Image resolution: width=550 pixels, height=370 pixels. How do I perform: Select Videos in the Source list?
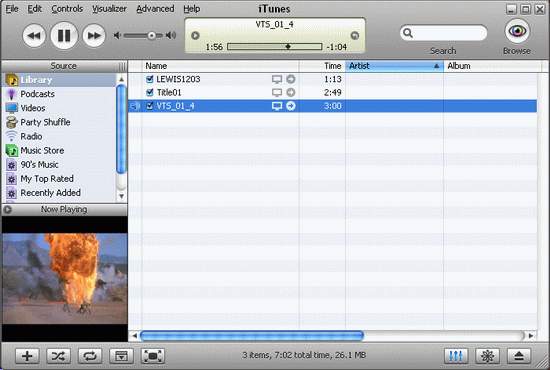(x=59, y=108)
